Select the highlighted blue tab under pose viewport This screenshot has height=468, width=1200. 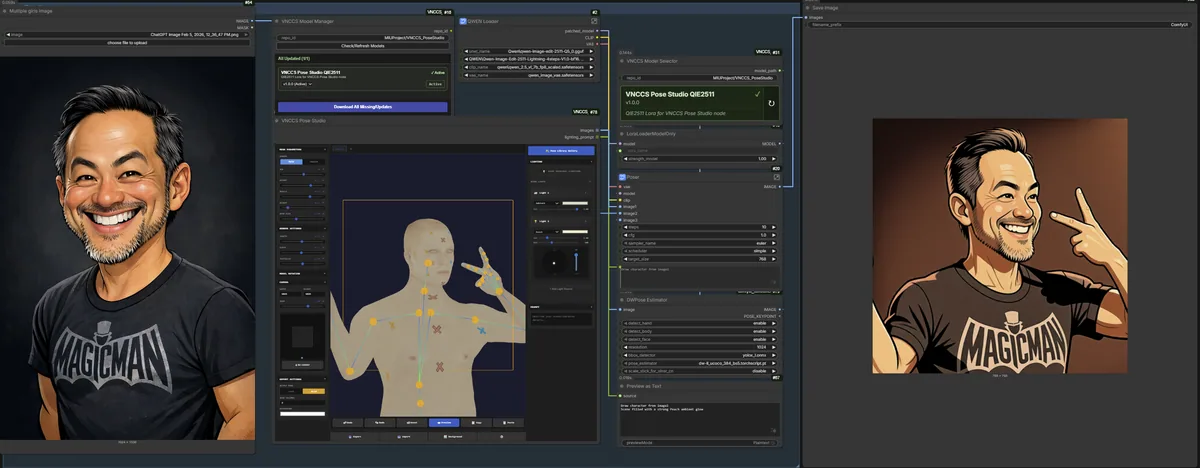446,422
